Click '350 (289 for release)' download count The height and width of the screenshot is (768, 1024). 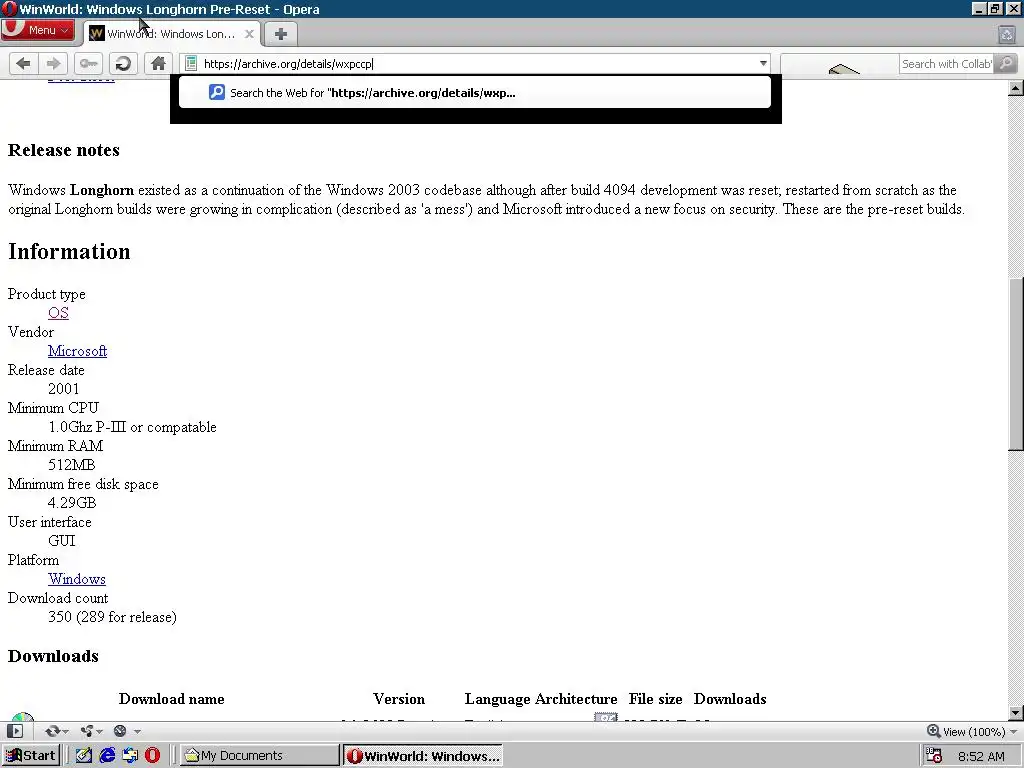(x=112, y=617)
